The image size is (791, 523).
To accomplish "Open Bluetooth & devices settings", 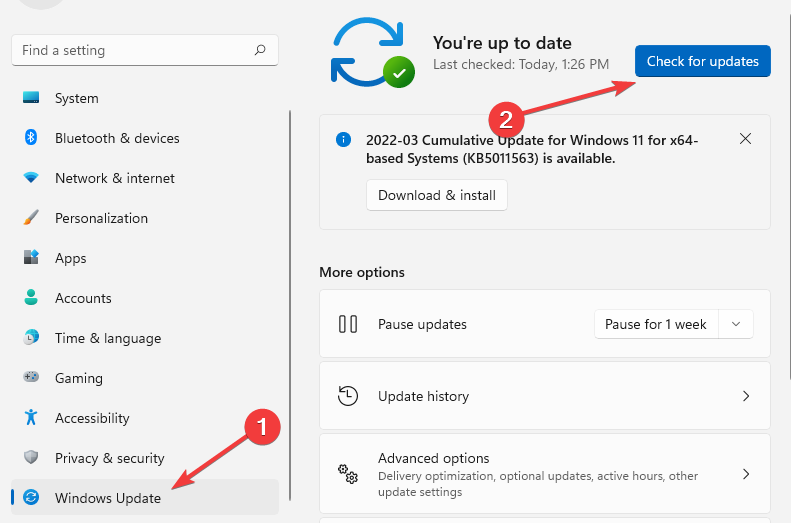I will point(145,138).
